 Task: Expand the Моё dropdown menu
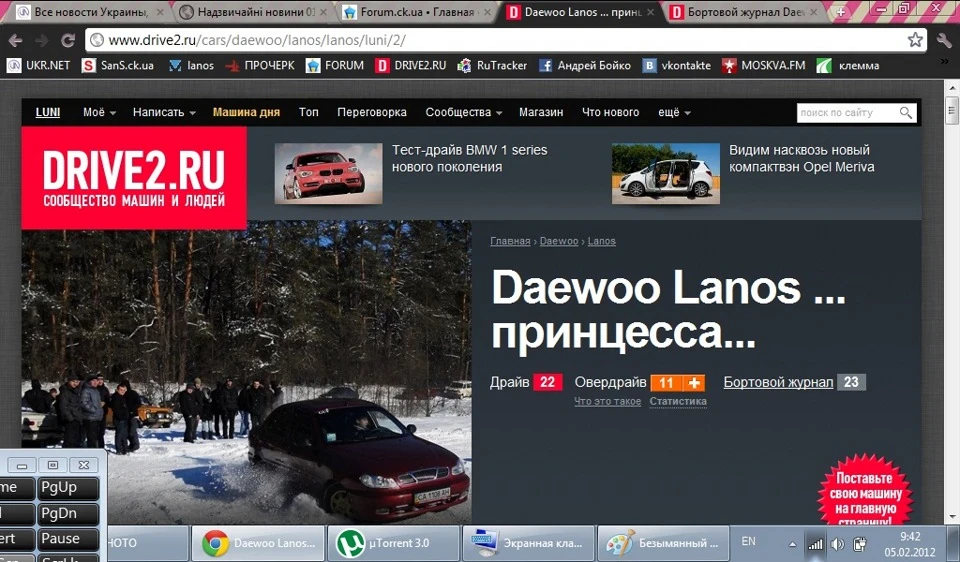coord(99,112)
